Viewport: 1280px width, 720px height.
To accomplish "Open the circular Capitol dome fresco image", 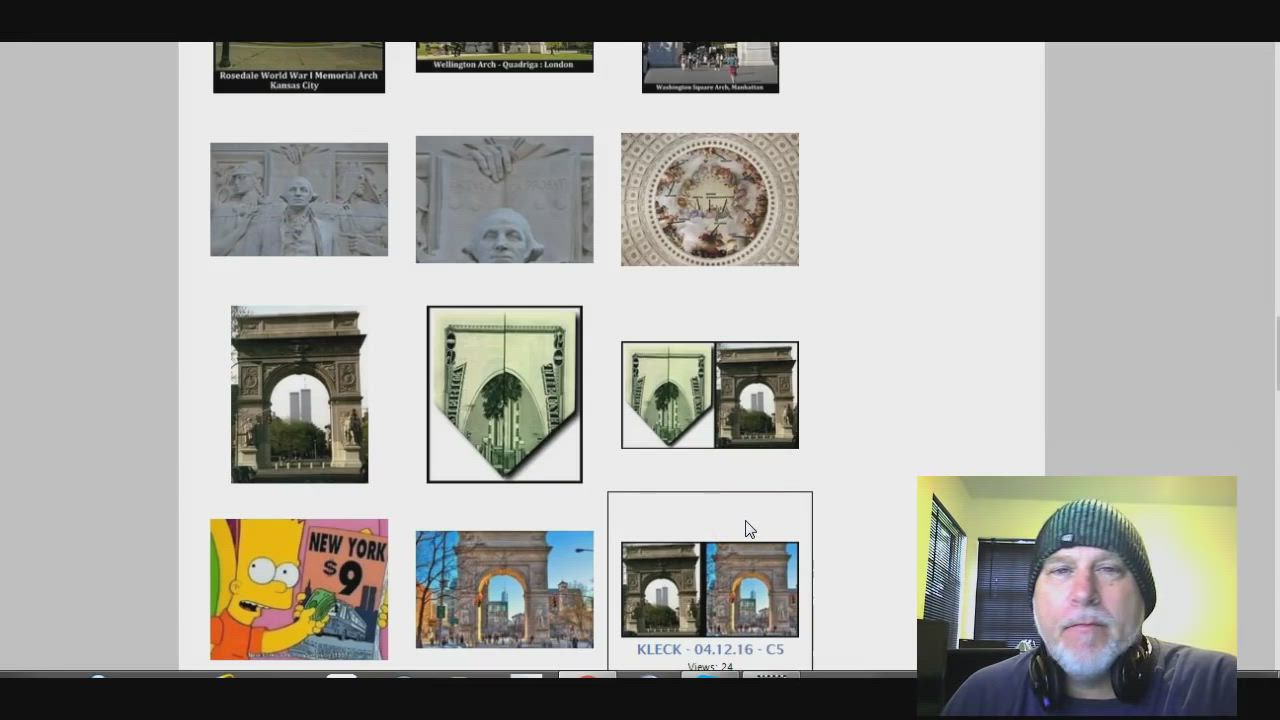I will point(709,199).
